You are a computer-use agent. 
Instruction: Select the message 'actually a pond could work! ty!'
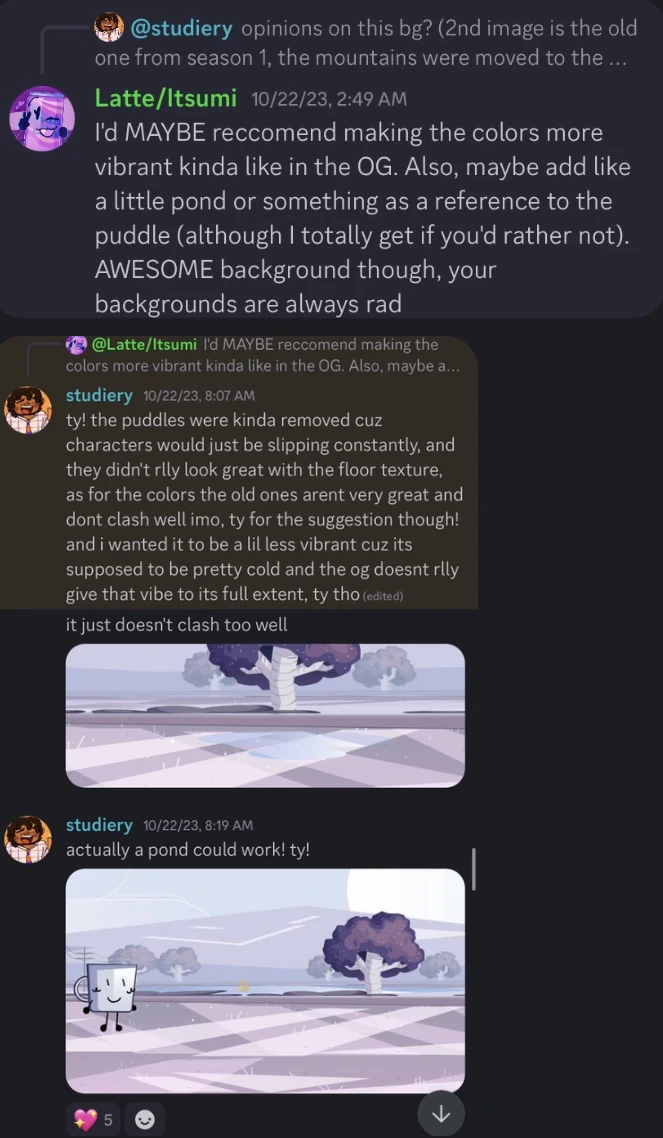[x=188, y=850]
